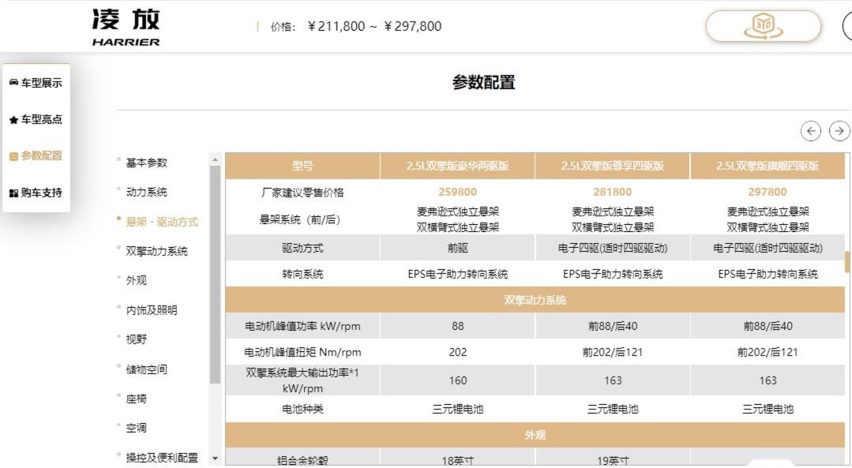Click the 前驱 cell

pos(458,248)
